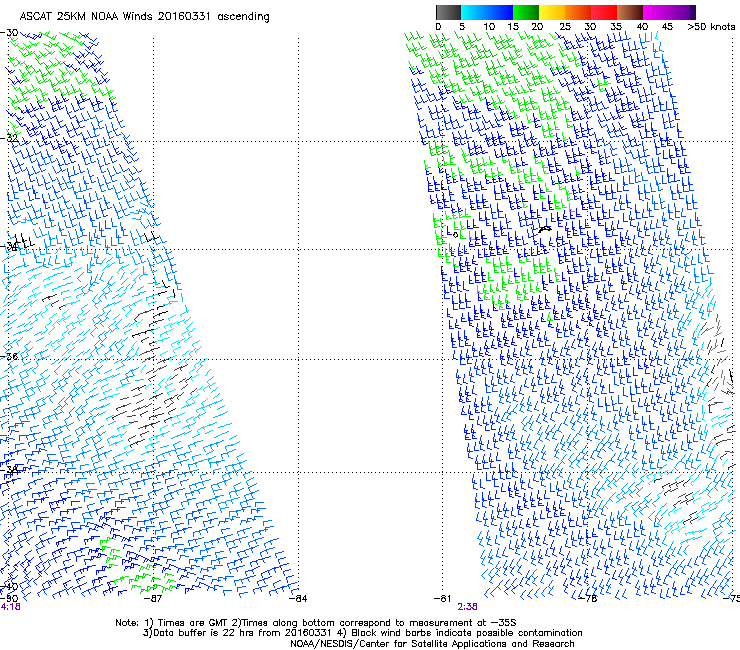This screenshot has width=740, height=650.
Task: Click the '-32' latitude axis label
Action: click(9, 138)
